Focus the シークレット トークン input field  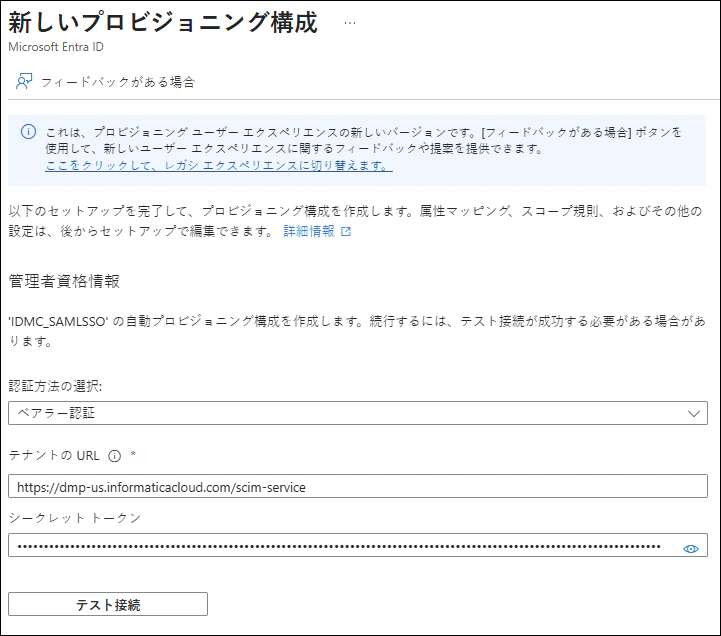pyautogui.click(x=358, y=545)
